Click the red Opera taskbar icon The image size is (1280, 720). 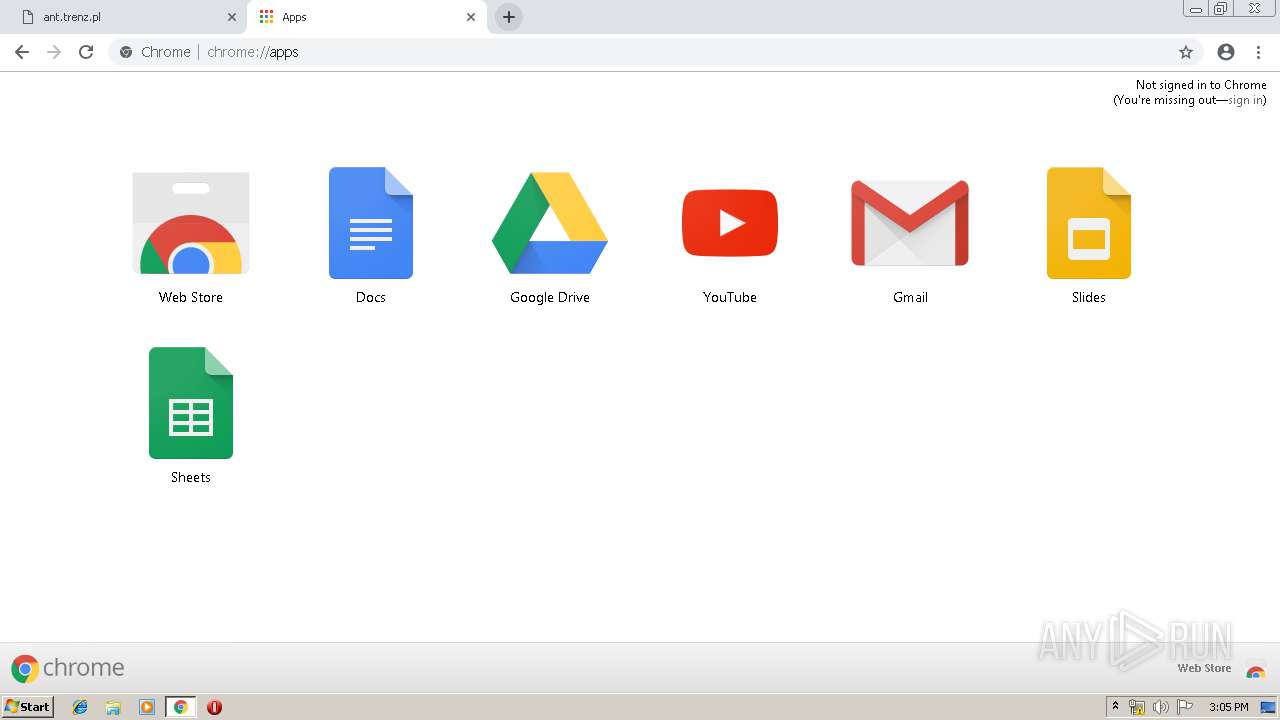[214, 707]
